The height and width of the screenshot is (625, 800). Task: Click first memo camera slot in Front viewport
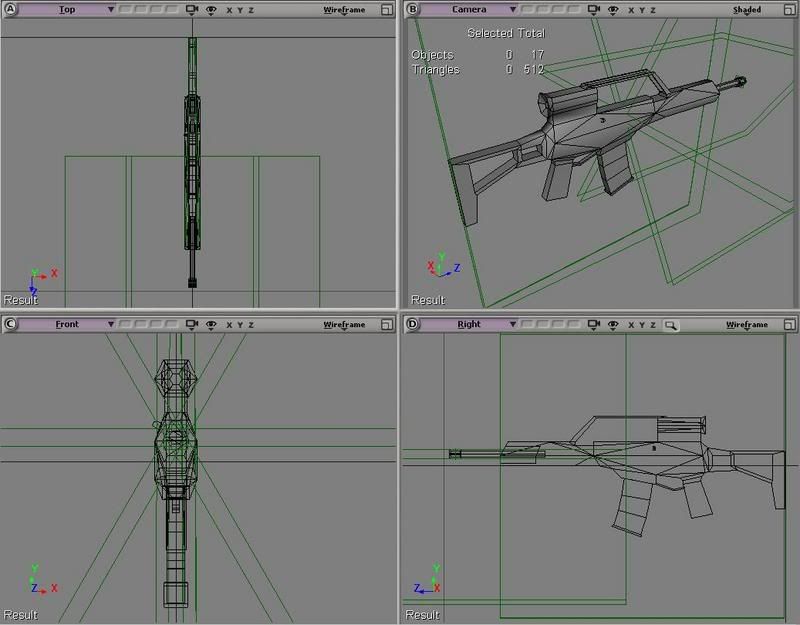pyautogui.click(x=126, y=324)
